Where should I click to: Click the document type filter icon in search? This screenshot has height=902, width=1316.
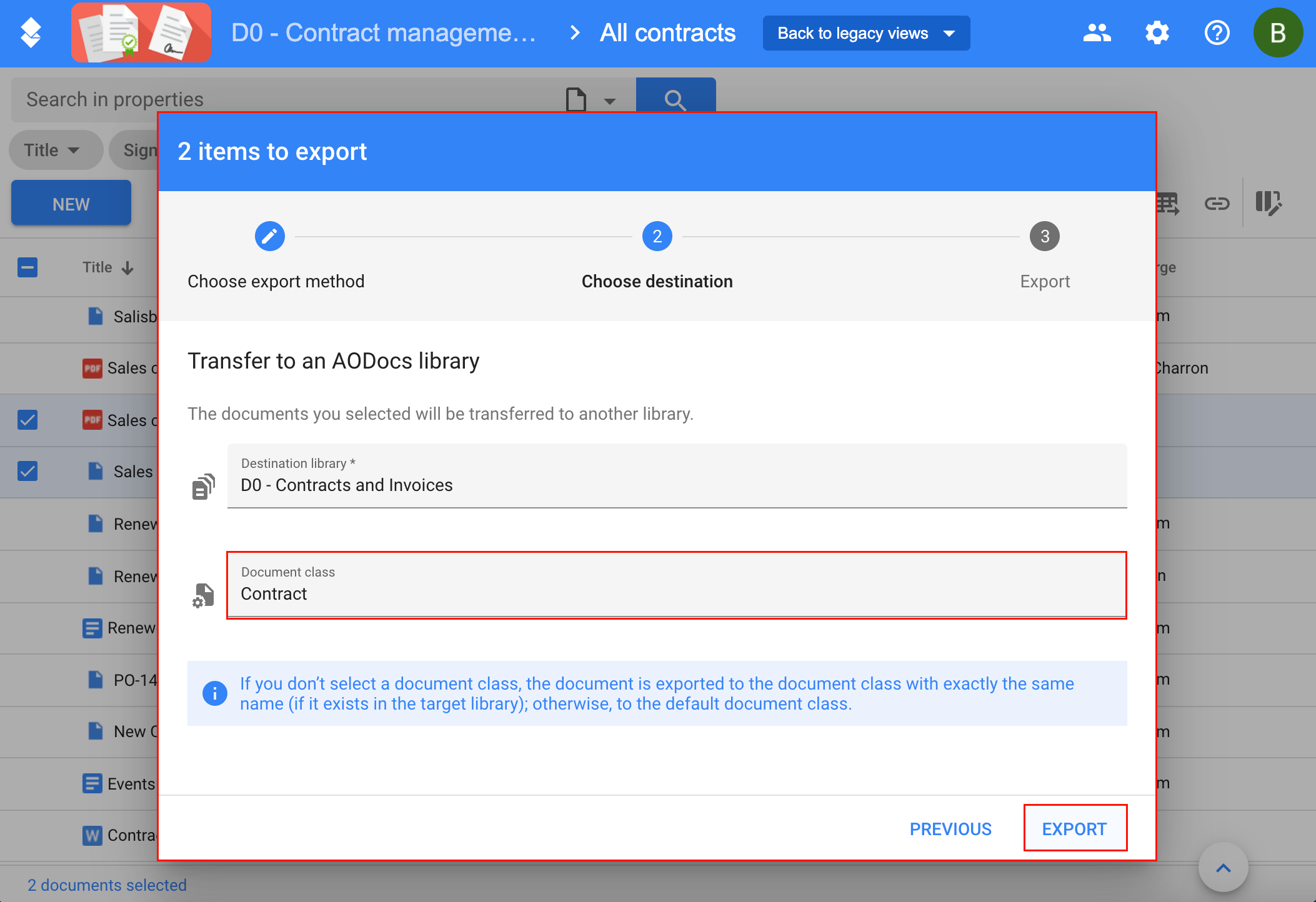click(x=576, y=99)
